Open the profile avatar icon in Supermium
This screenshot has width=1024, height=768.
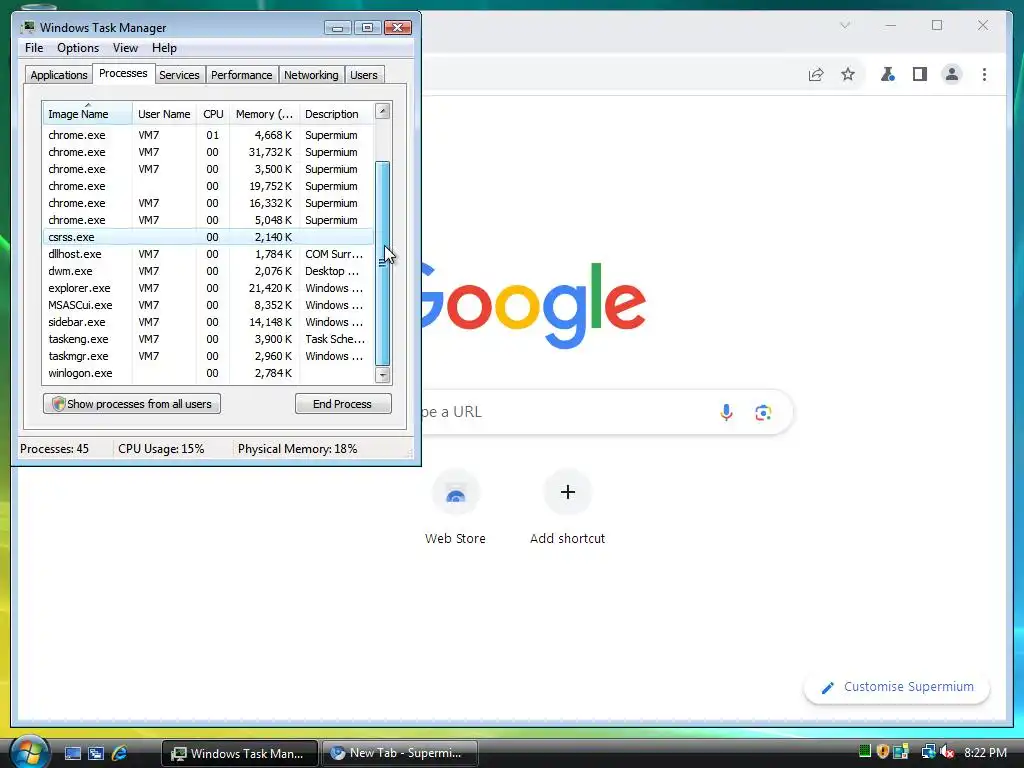click(x=952, y=74)
